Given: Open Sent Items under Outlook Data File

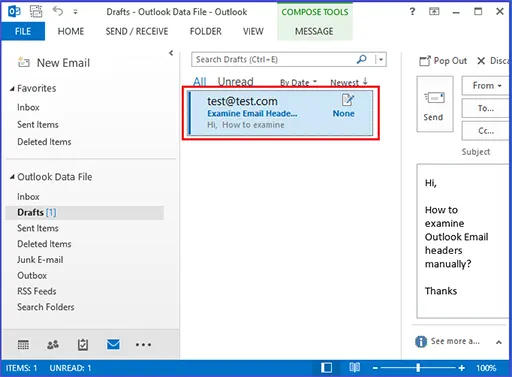Looking at the screenshot, I should [x=38, y=228].
